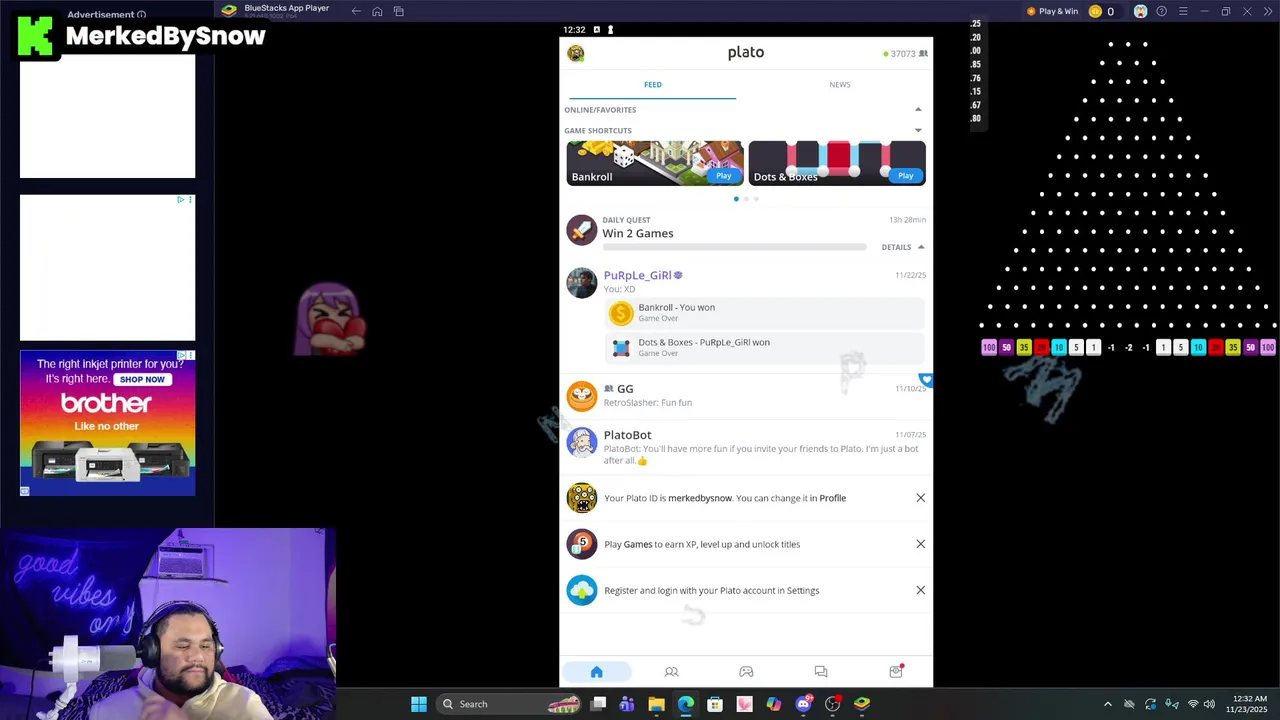Open the GG group monkey avatar
Viewport: 1280px width, 720px height.
(x=581, y=396)
